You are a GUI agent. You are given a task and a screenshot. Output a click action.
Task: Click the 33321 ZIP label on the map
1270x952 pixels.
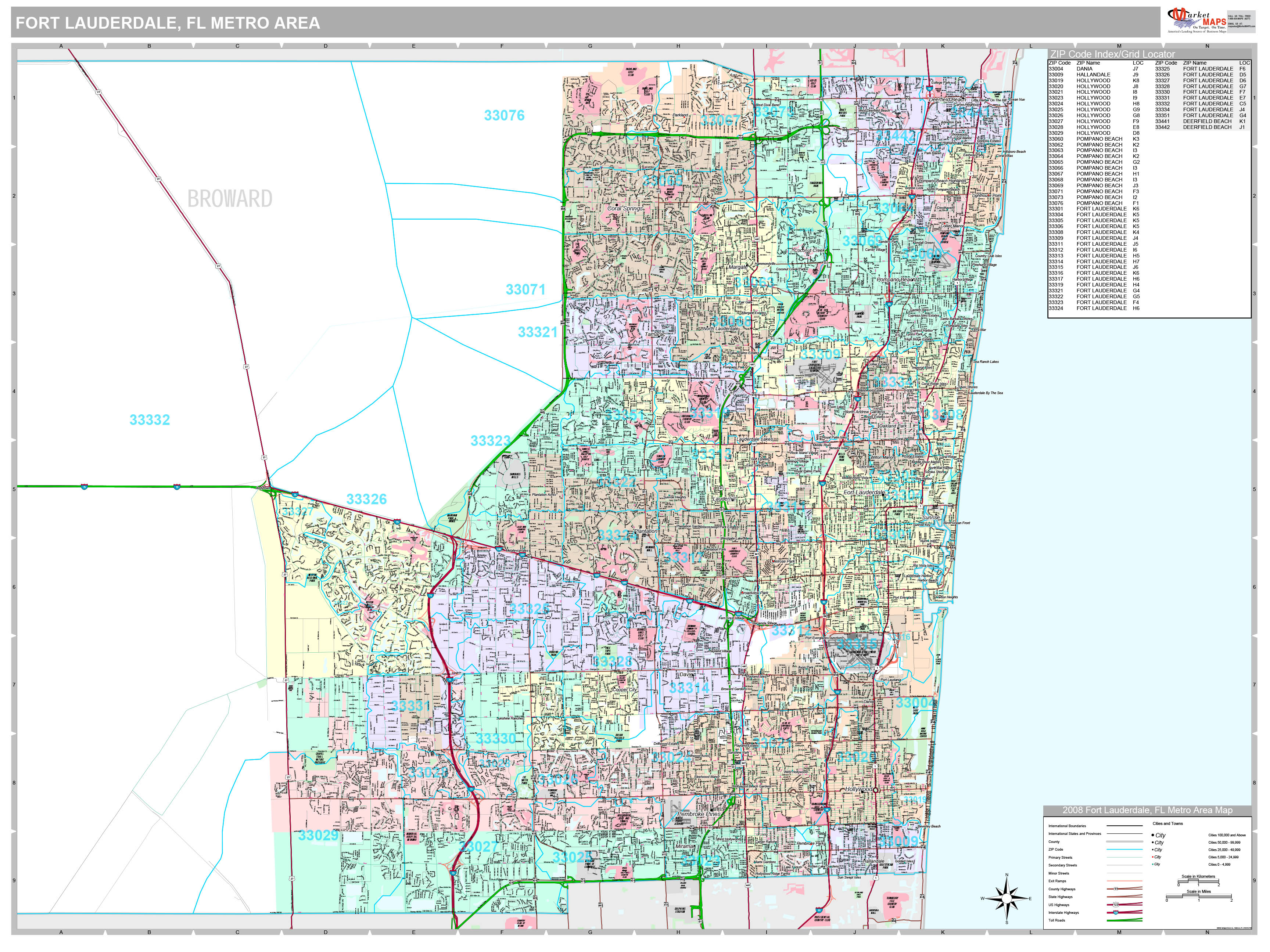point(537,332)
